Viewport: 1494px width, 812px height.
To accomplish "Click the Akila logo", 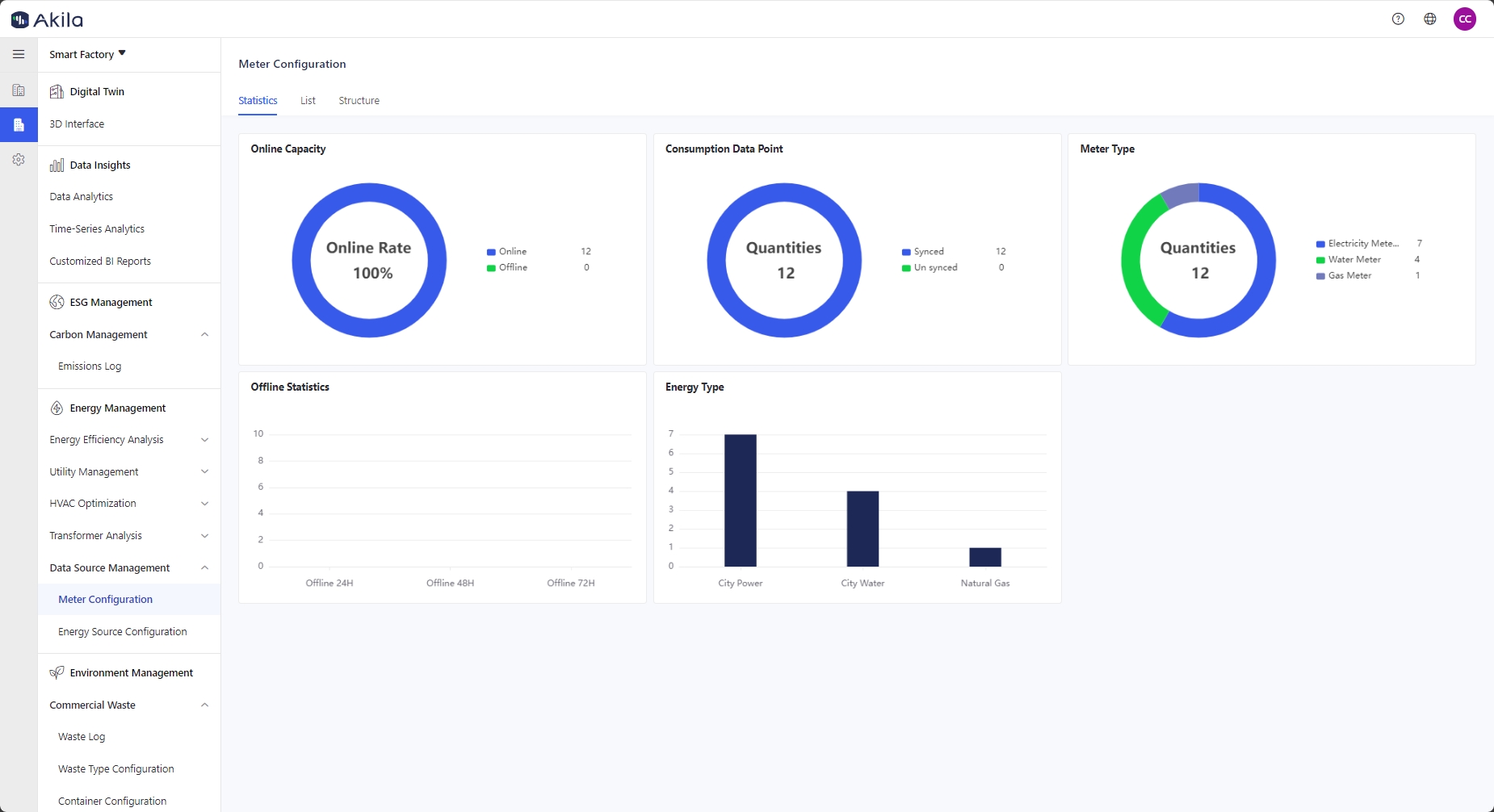I will pos(47,19).
